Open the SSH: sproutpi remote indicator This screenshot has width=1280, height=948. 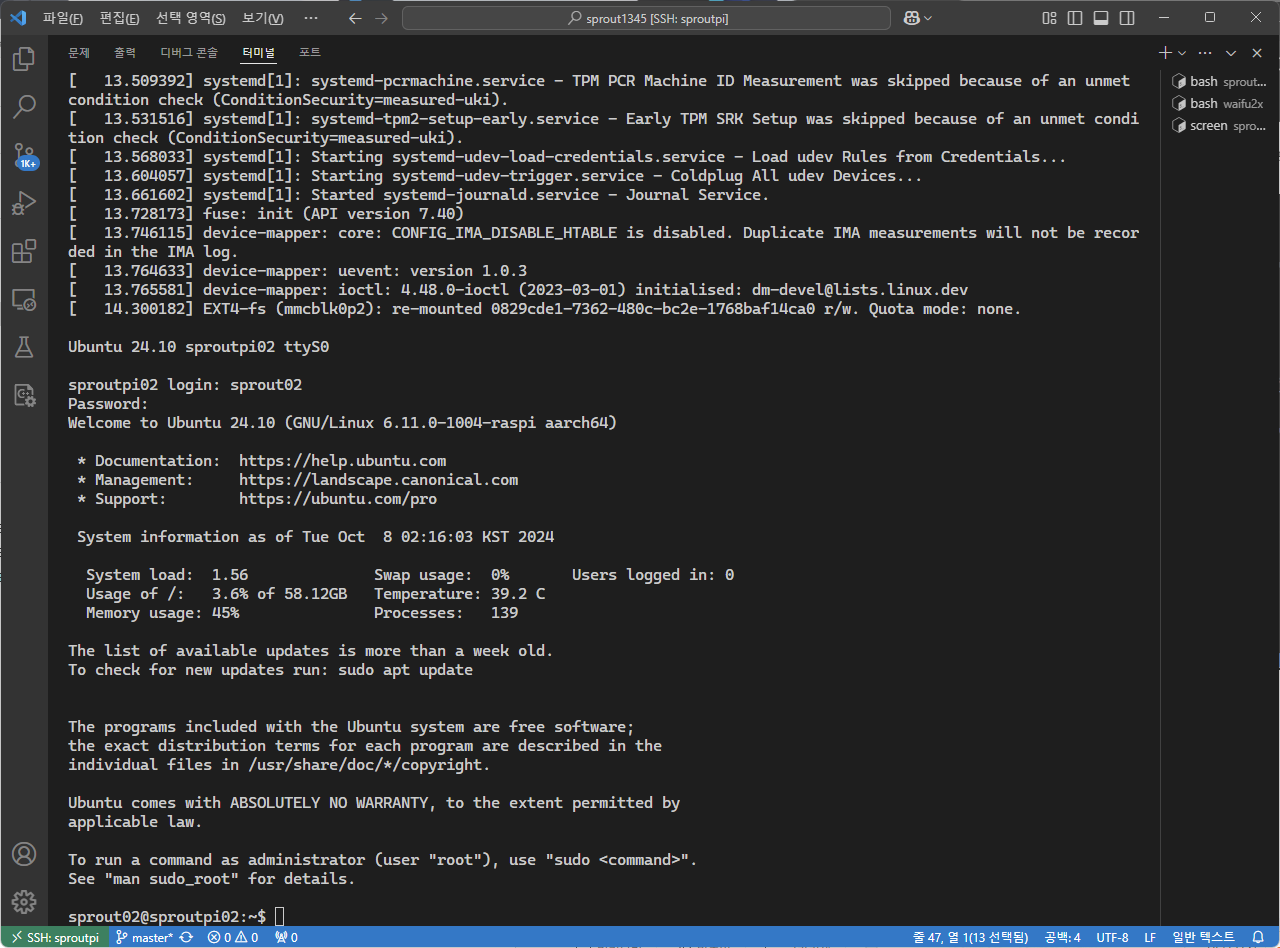click(55, 937)
